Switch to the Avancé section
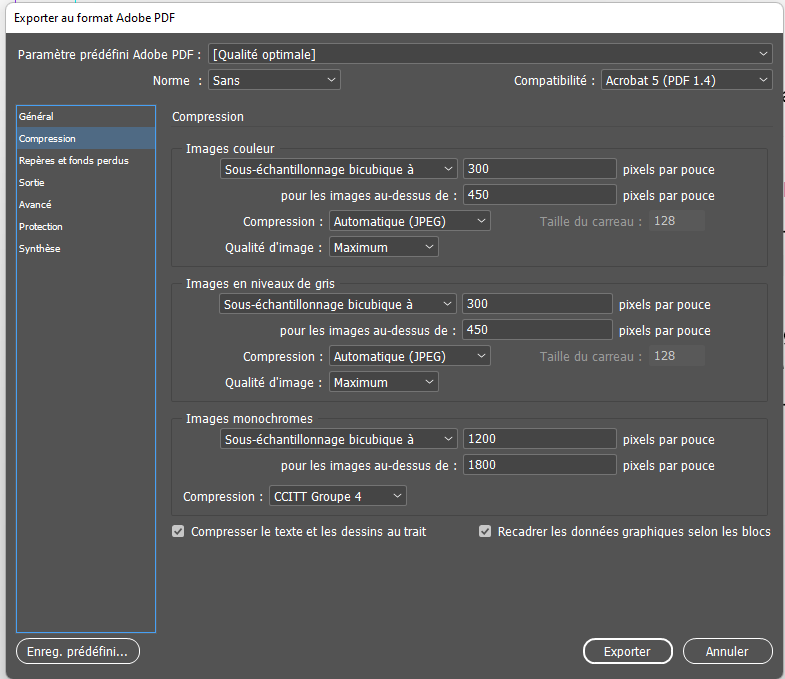Image resolution: width=785 pixels, height=679 pixels. pyautogui.click(x=35, y=205)
